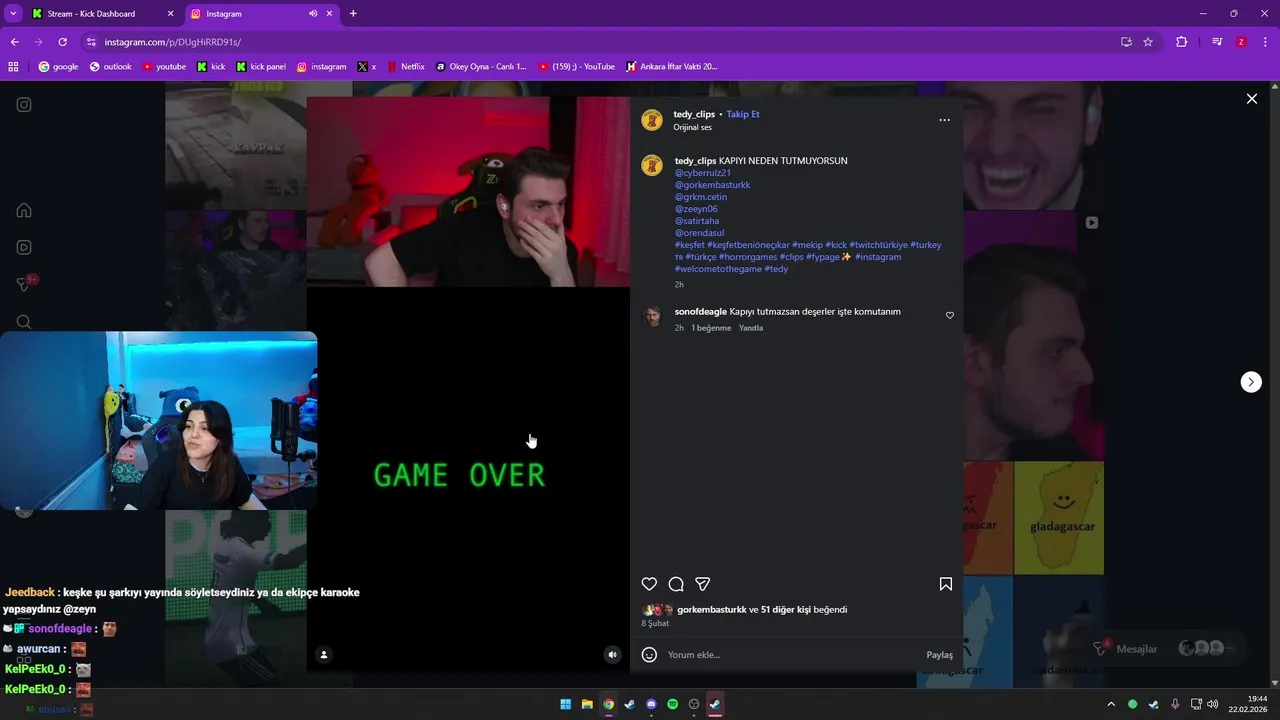
Task: Open Search in the Instagram sidebar
Action: pyautogui.click(x=24, y=322)
